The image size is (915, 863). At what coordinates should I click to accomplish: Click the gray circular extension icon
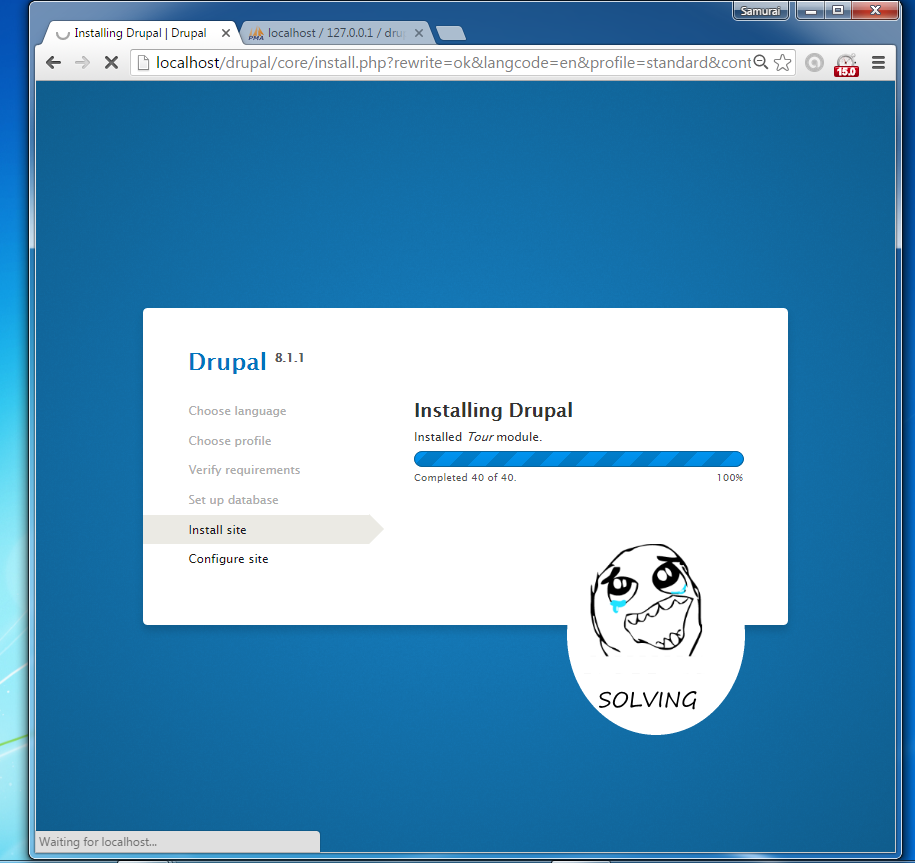coord(814,62)
